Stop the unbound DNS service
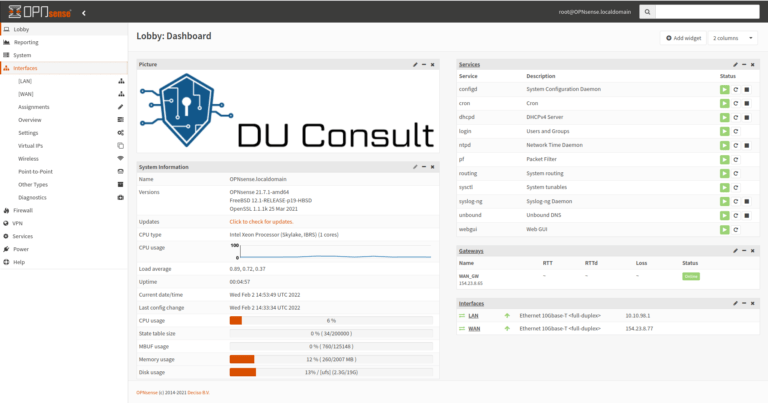 747,215
